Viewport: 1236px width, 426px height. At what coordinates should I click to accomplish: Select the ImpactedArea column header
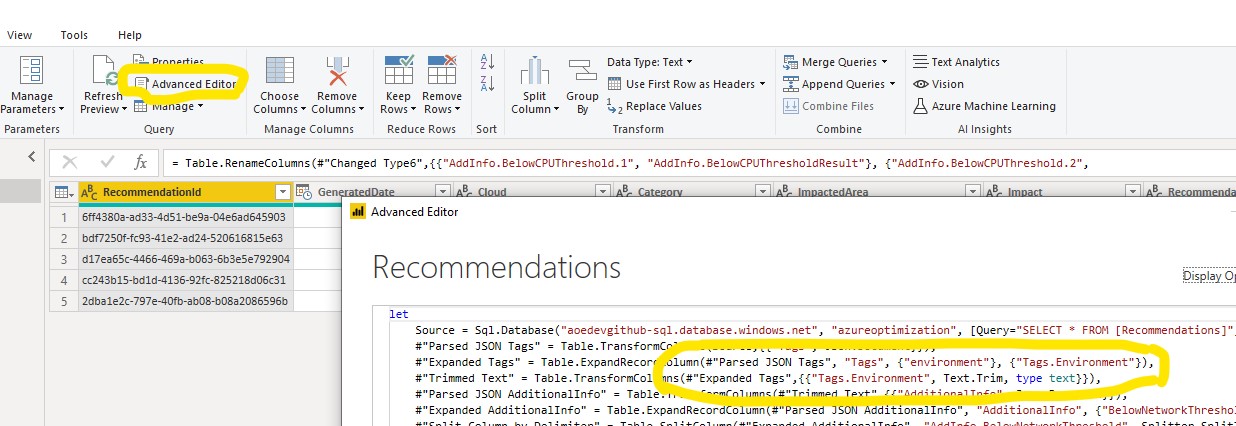pos(876,192)
